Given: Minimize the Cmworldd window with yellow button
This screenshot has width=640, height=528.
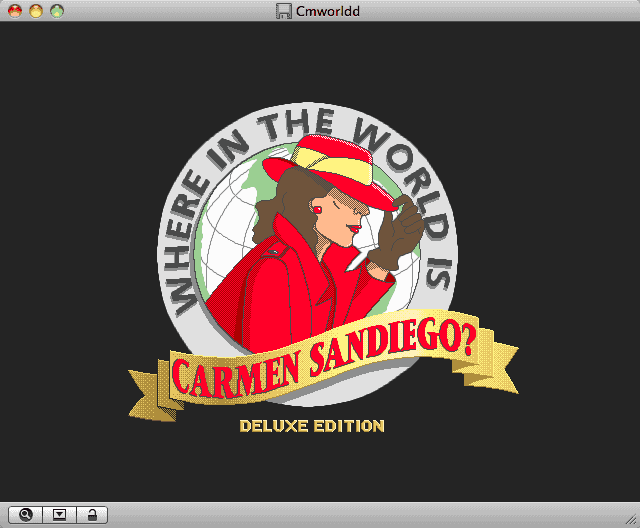Looking at the screenshot, I should point(36,11).
